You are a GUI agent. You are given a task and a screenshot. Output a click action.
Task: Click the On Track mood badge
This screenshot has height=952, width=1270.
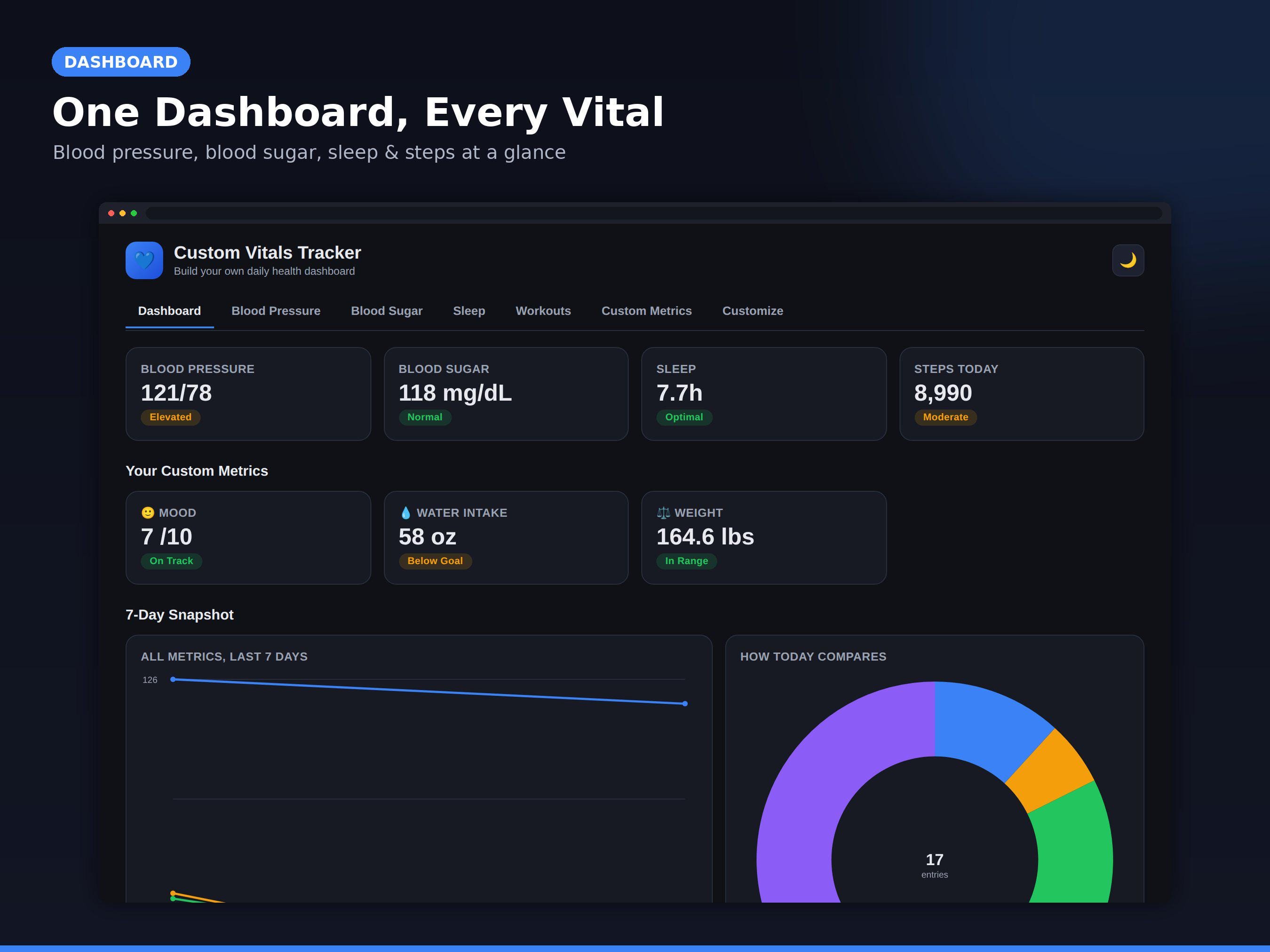(x=171, y=561)
